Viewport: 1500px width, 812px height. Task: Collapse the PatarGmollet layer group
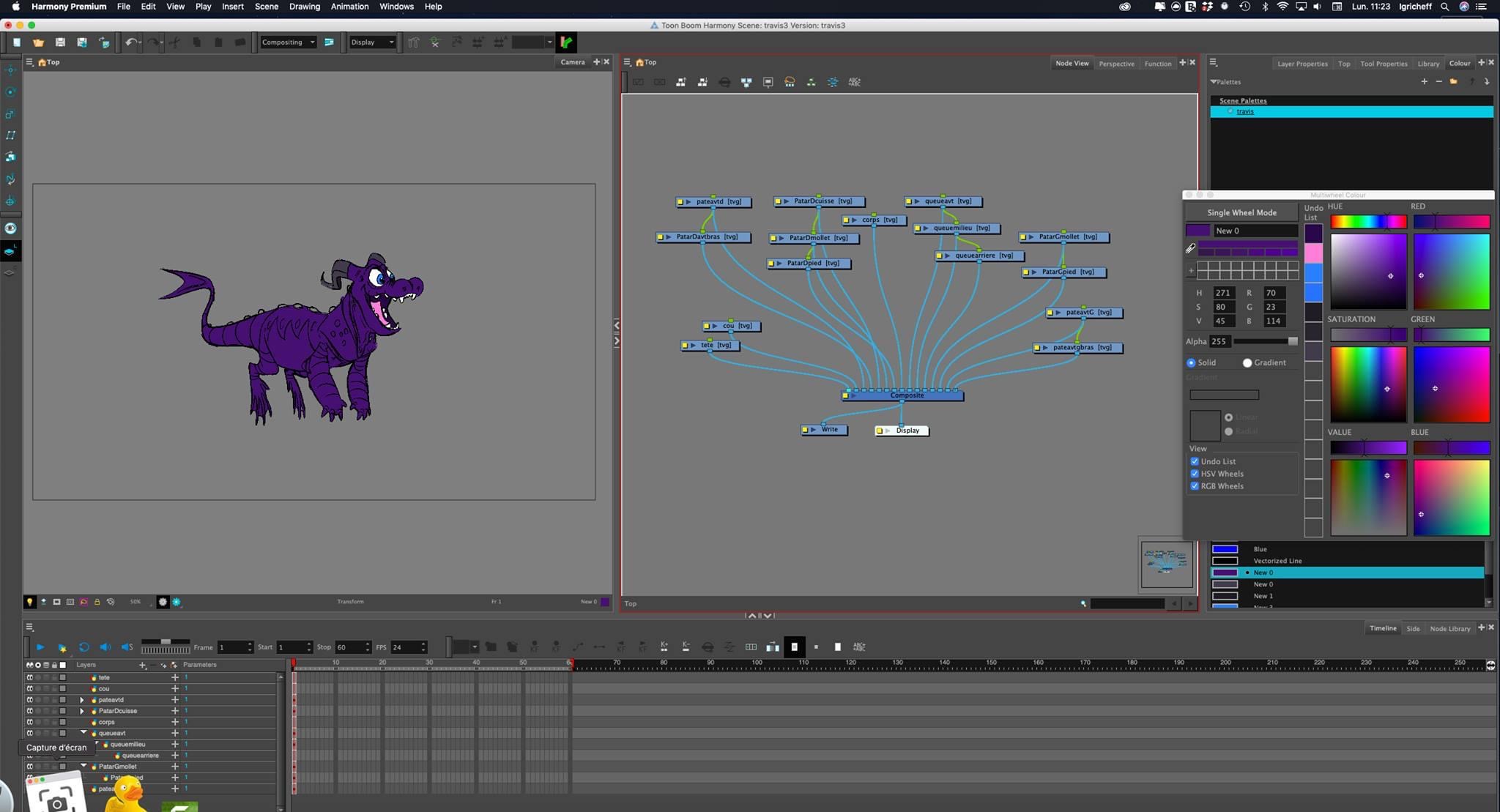tap(83, 767)
